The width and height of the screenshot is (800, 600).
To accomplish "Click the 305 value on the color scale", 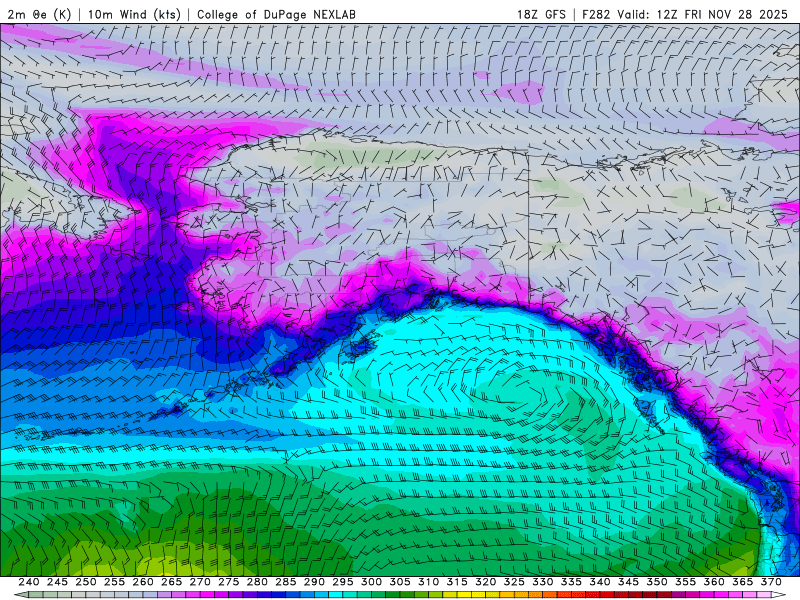I will 400,582.
